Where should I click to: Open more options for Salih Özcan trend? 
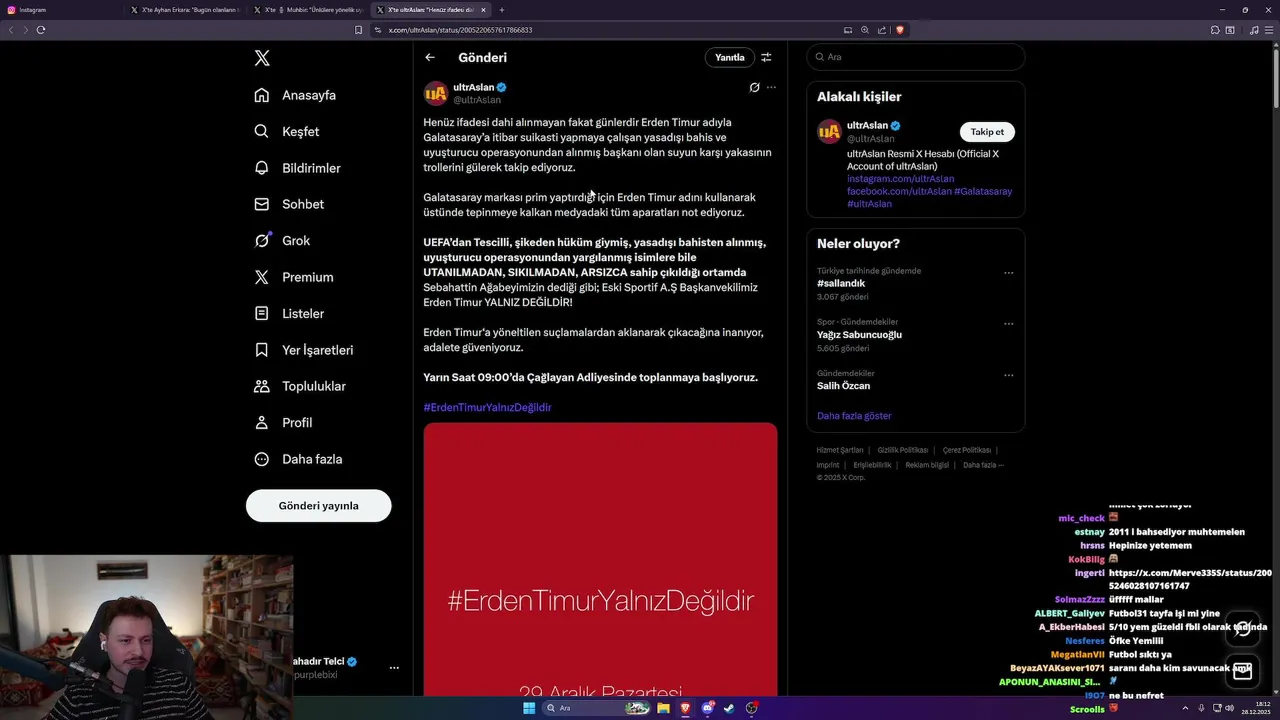pyautogui.click(x=1008, y=375)
